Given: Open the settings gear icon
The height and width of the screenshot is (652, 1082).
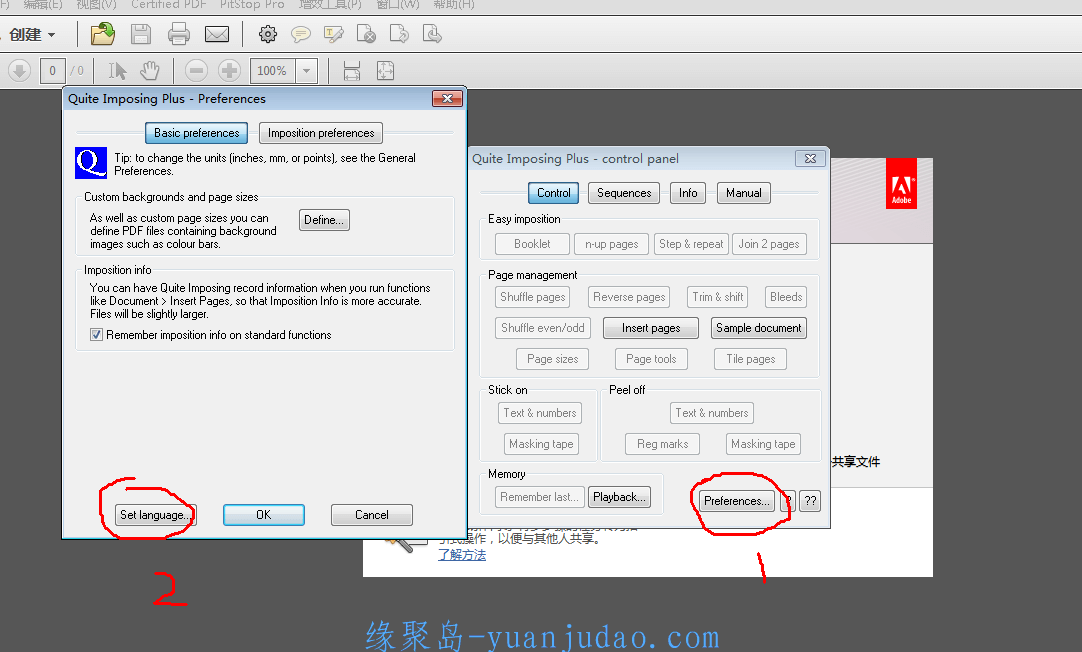Looking at the screenshot, I should pos(268,34).
